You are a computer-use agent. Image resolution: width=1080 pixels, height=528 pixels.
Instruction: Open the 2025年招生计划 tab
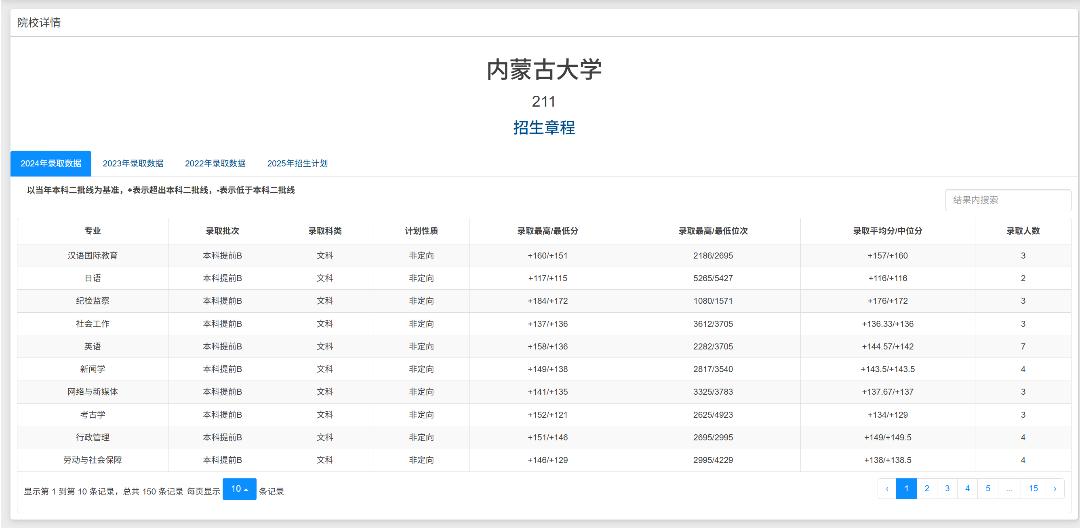(x=297, y=163)
